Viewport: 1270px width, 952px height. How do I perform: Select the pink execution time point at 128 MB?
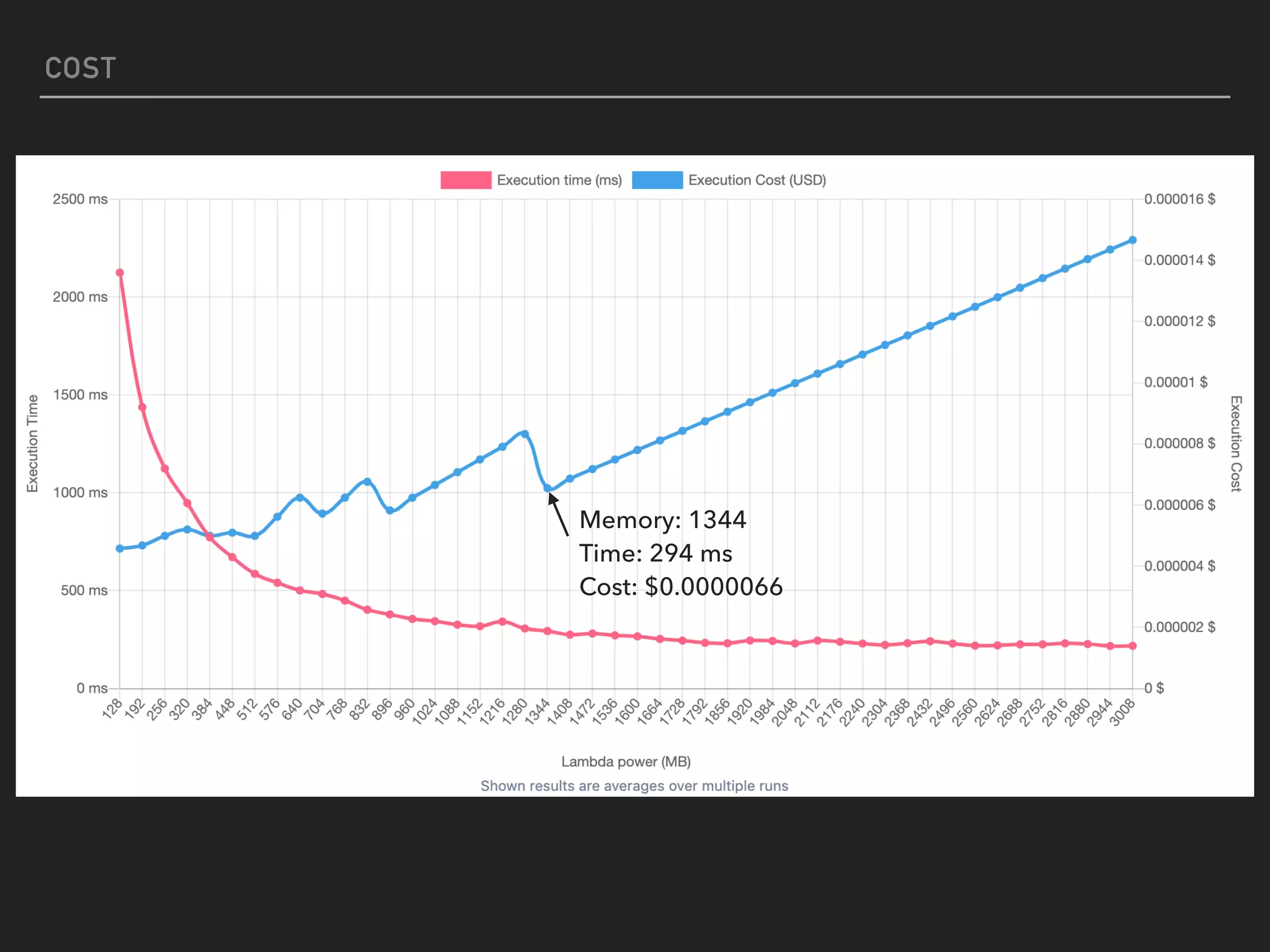[120, 273]
